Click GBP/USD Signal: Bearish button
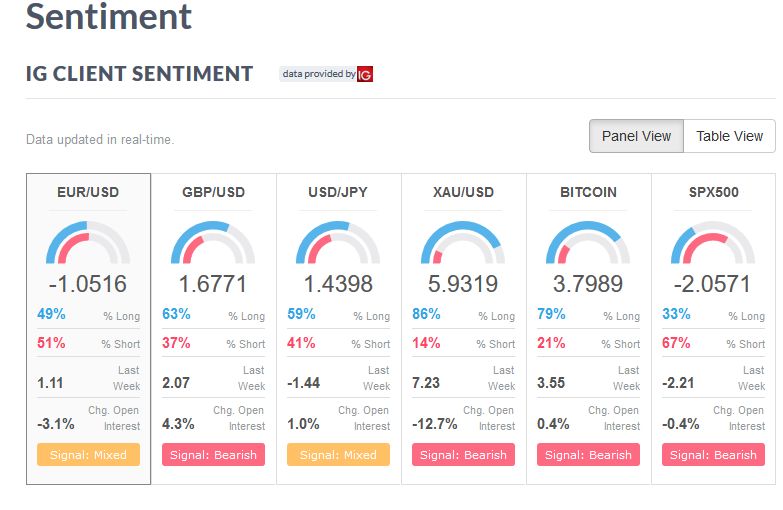The height and width of the screenshot is (510, 783). click(x=213, y=455)
